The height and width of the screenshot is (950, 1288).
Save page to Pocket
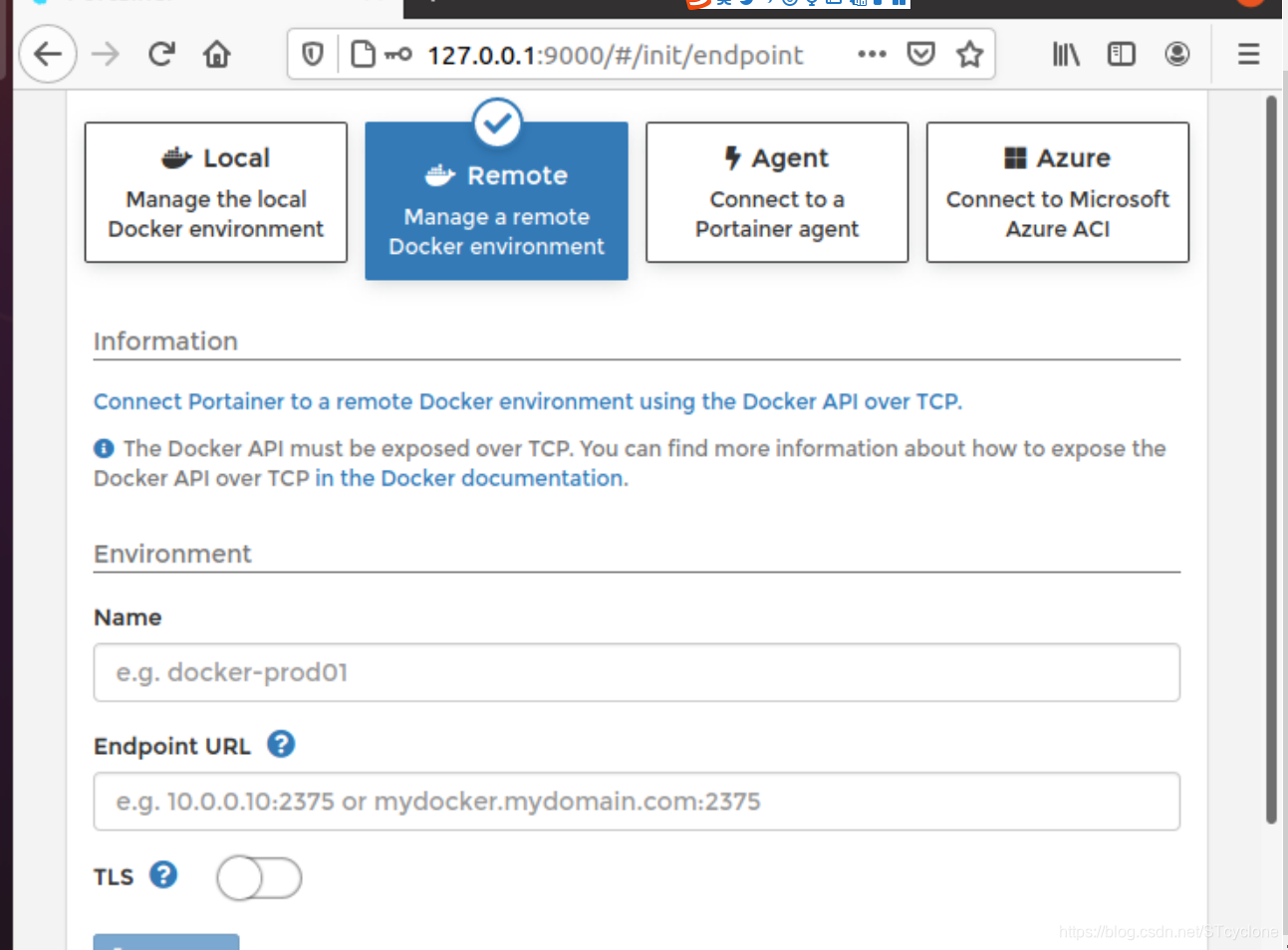pos(921,54)
